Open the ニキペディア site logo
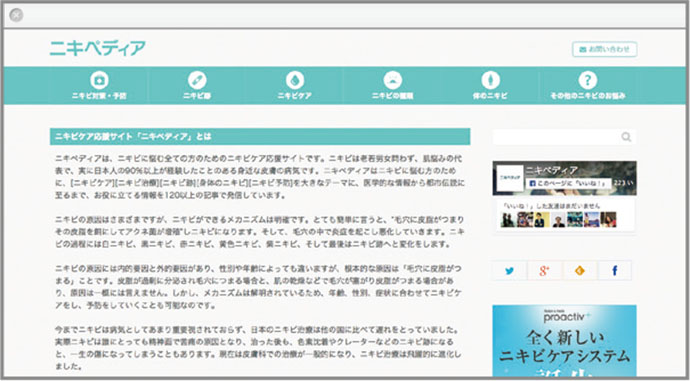 click(x=97, y=48)
